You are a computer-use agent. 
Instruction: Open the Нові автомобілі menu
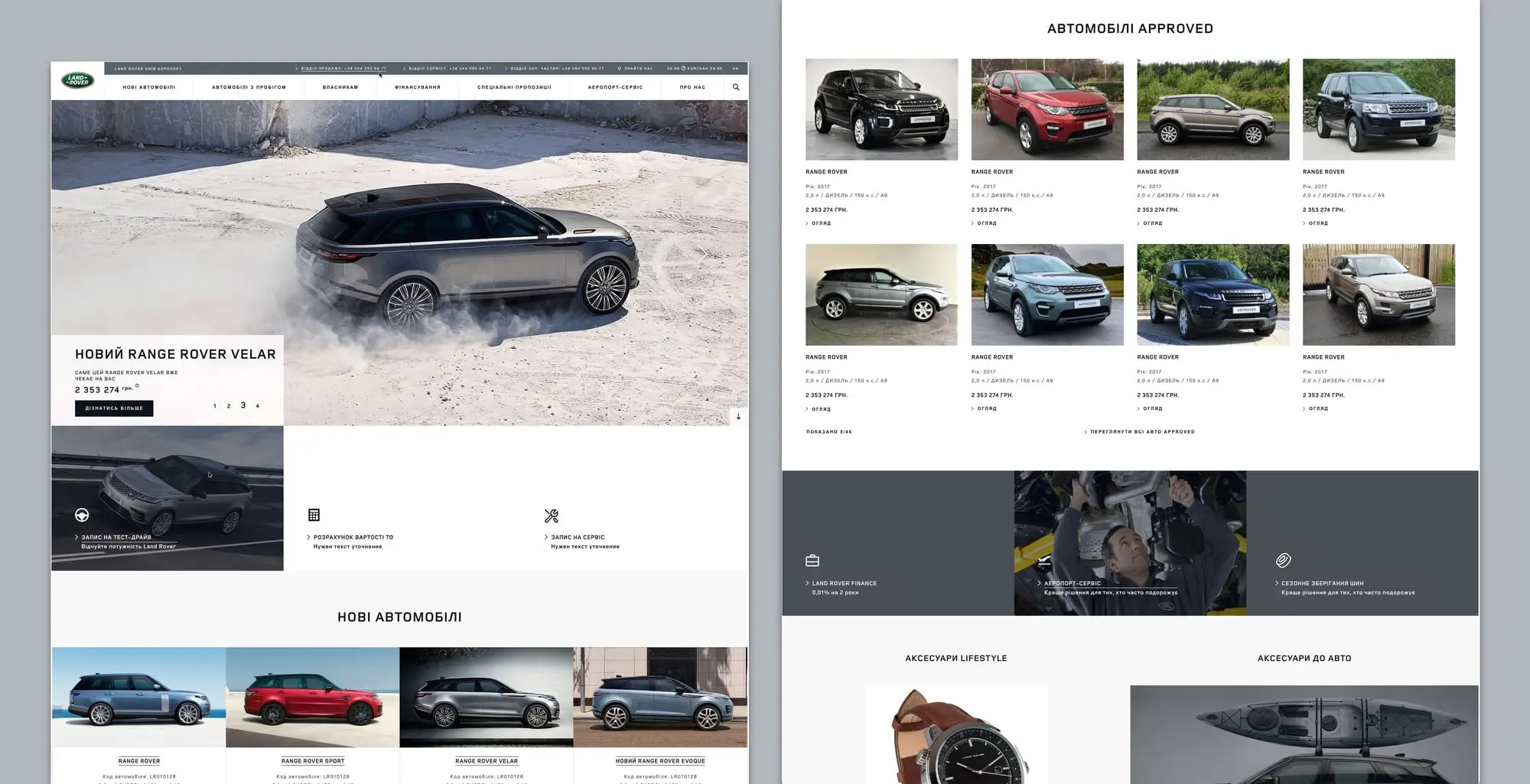point(149,87)
